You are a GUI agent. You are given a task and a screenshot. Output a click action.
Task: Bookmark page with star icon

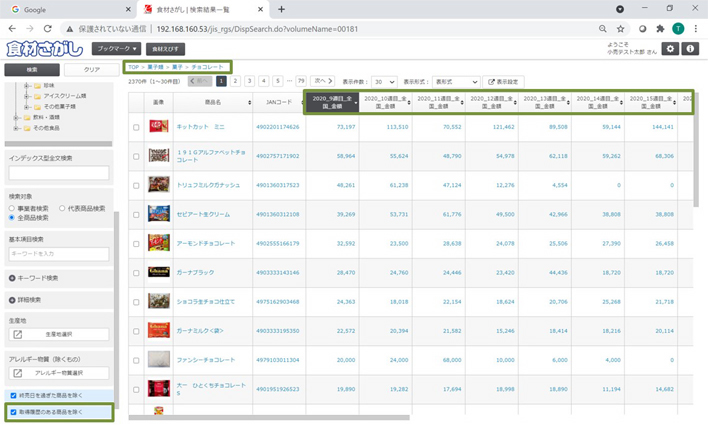pyautogui.click(x=620, y=29)
